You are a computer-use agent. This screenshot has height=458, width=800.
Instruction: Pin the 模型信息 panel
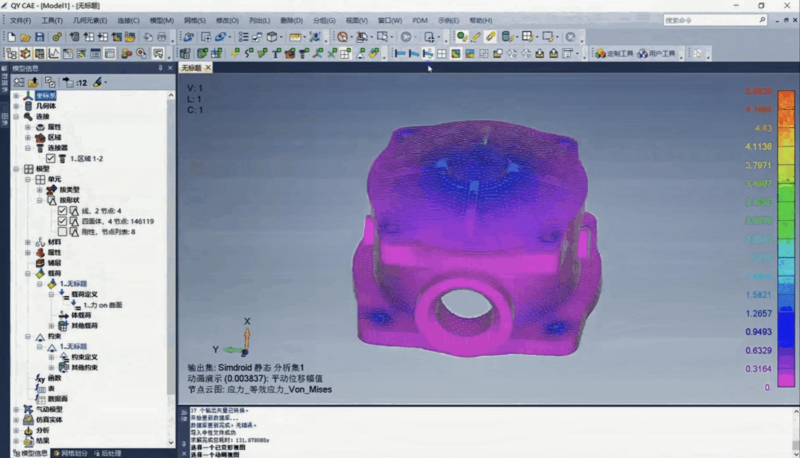[x=159, y=68]
